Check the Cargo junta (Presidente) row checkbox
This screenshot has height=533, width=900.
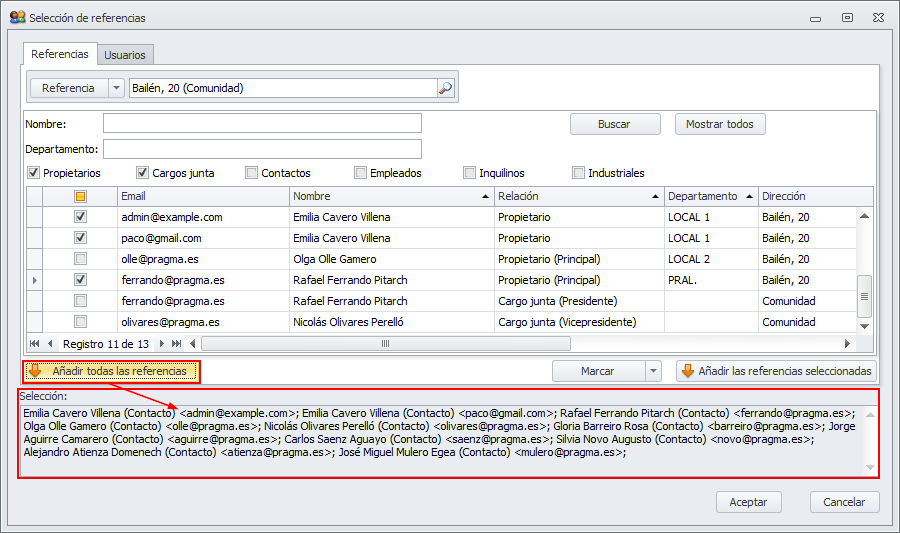tap(80, 301)
